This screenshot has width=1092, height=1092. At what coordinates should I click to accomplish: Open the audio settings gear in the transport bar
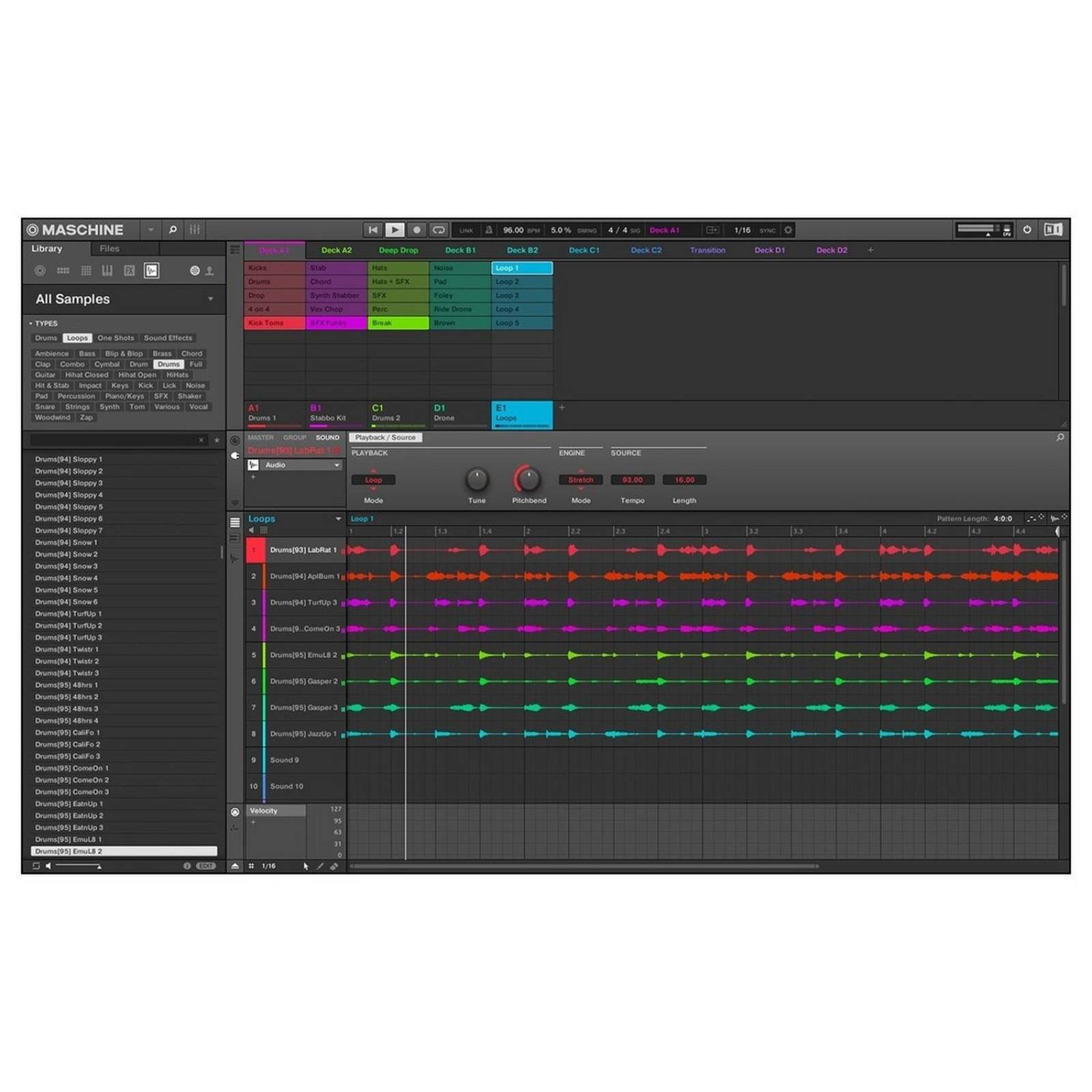click(788, 230)
